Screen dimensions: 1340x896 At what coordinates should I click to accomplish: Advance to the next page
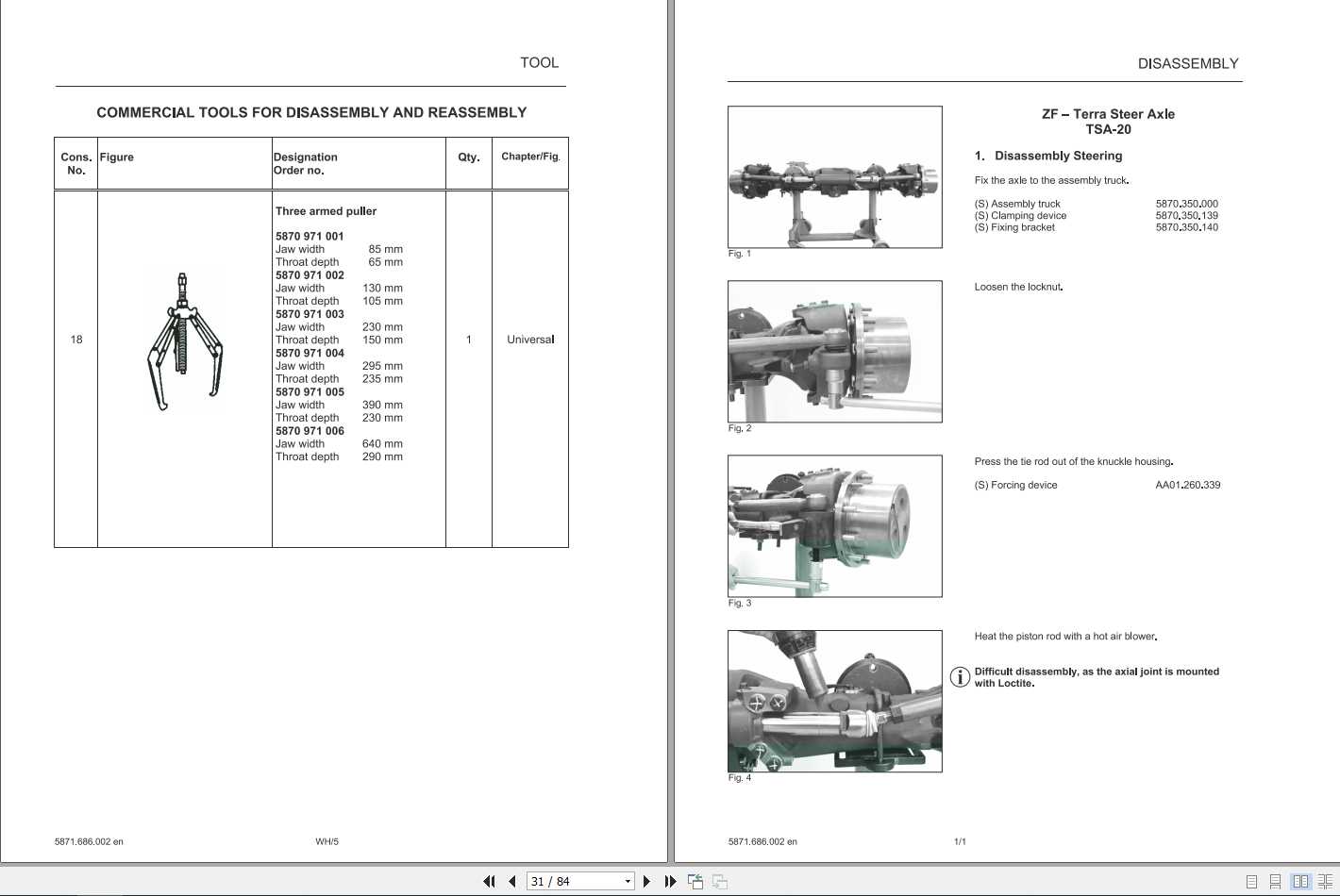click(x=646, y=880)
